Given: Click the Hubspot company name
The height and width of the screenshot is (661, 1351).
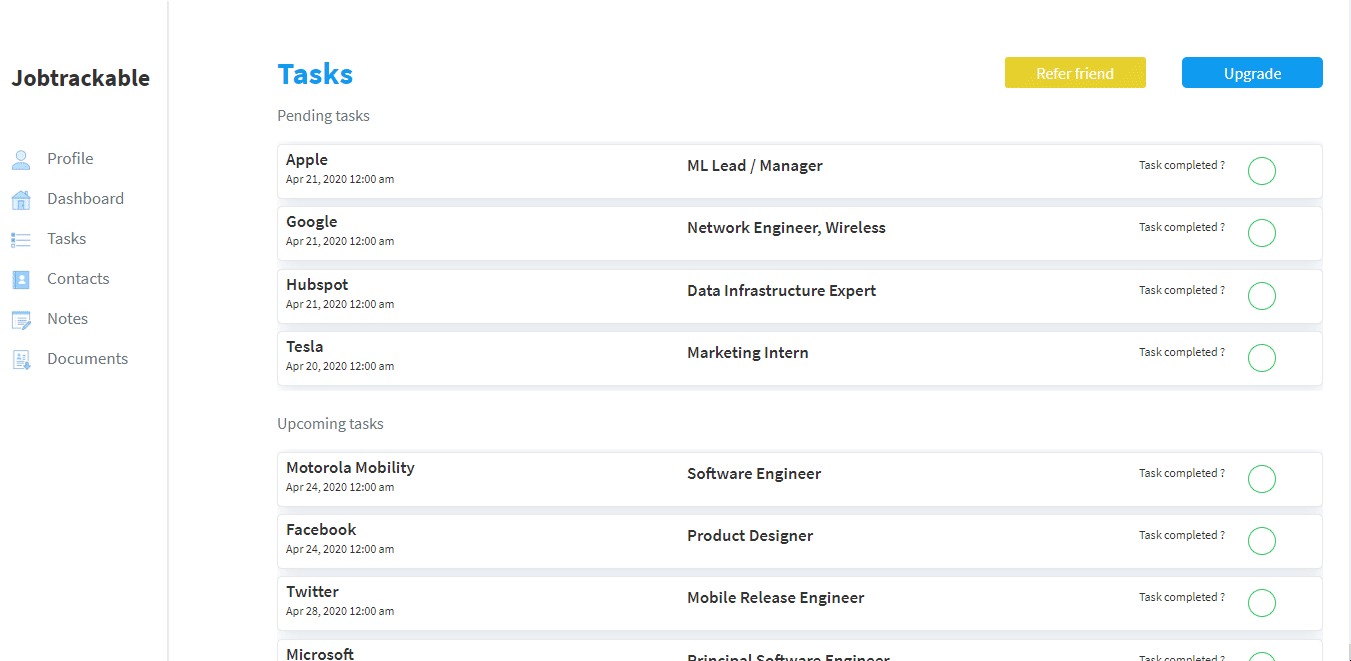Looking at the screenshot, I should click(x=317, y=285).
